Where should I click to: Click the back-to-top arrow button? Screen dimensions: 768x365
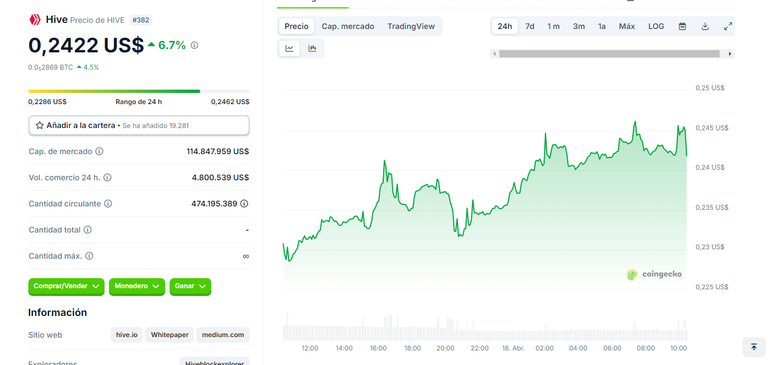754,347
